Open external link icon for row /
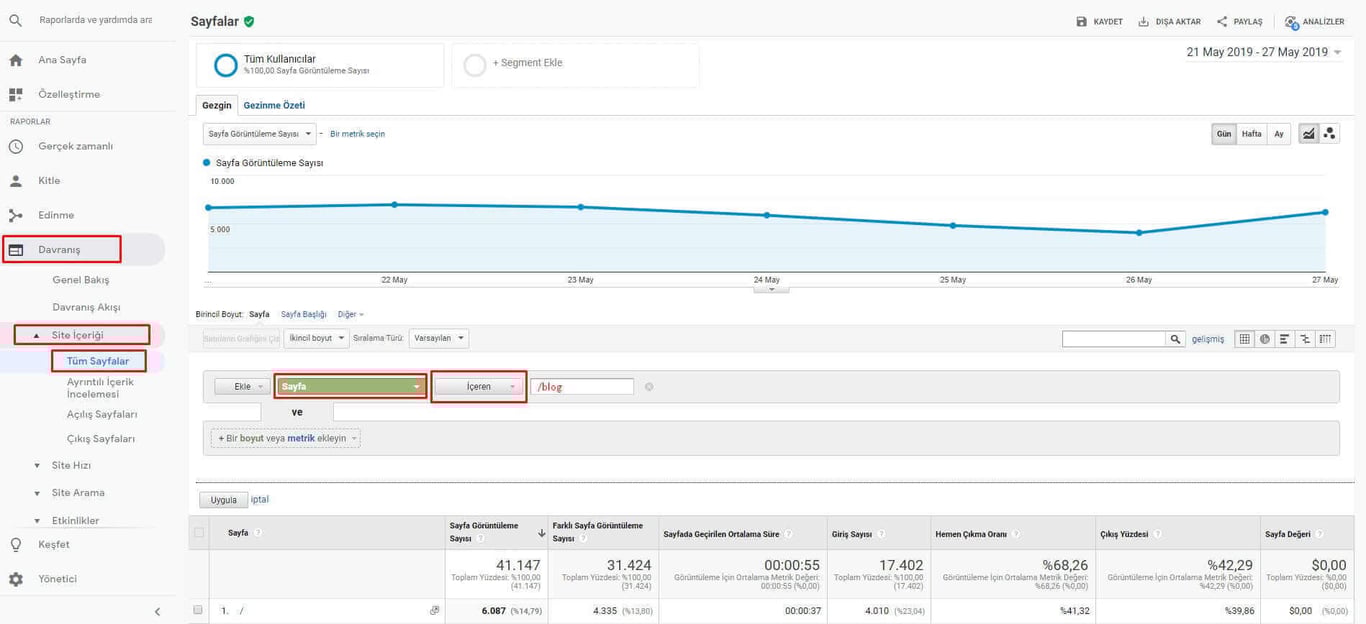This screenshot has width=1366, height=624. coord(434,610)
